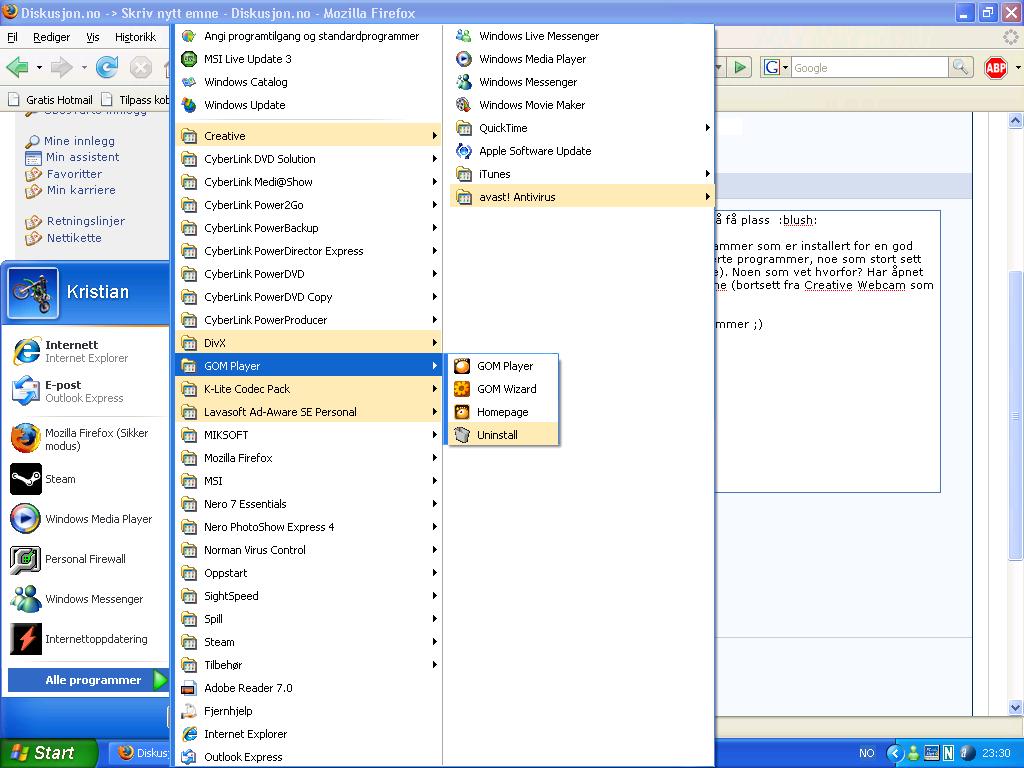Image resolution: width=1024 pixels, height=768 pixels.
Task: Open Windows Live Messenger
Action: [x=581, y=36]
